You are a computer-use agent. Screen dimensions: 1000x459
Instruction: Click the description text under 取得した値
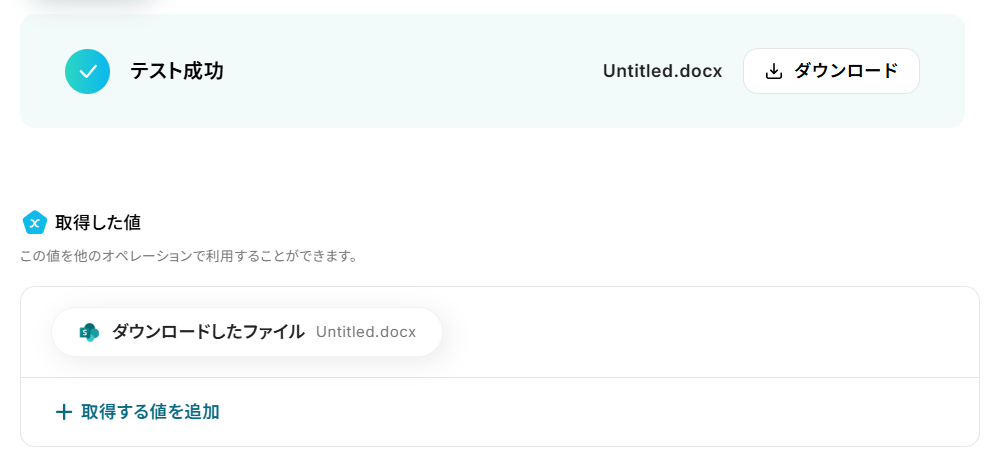coord(188,256)
